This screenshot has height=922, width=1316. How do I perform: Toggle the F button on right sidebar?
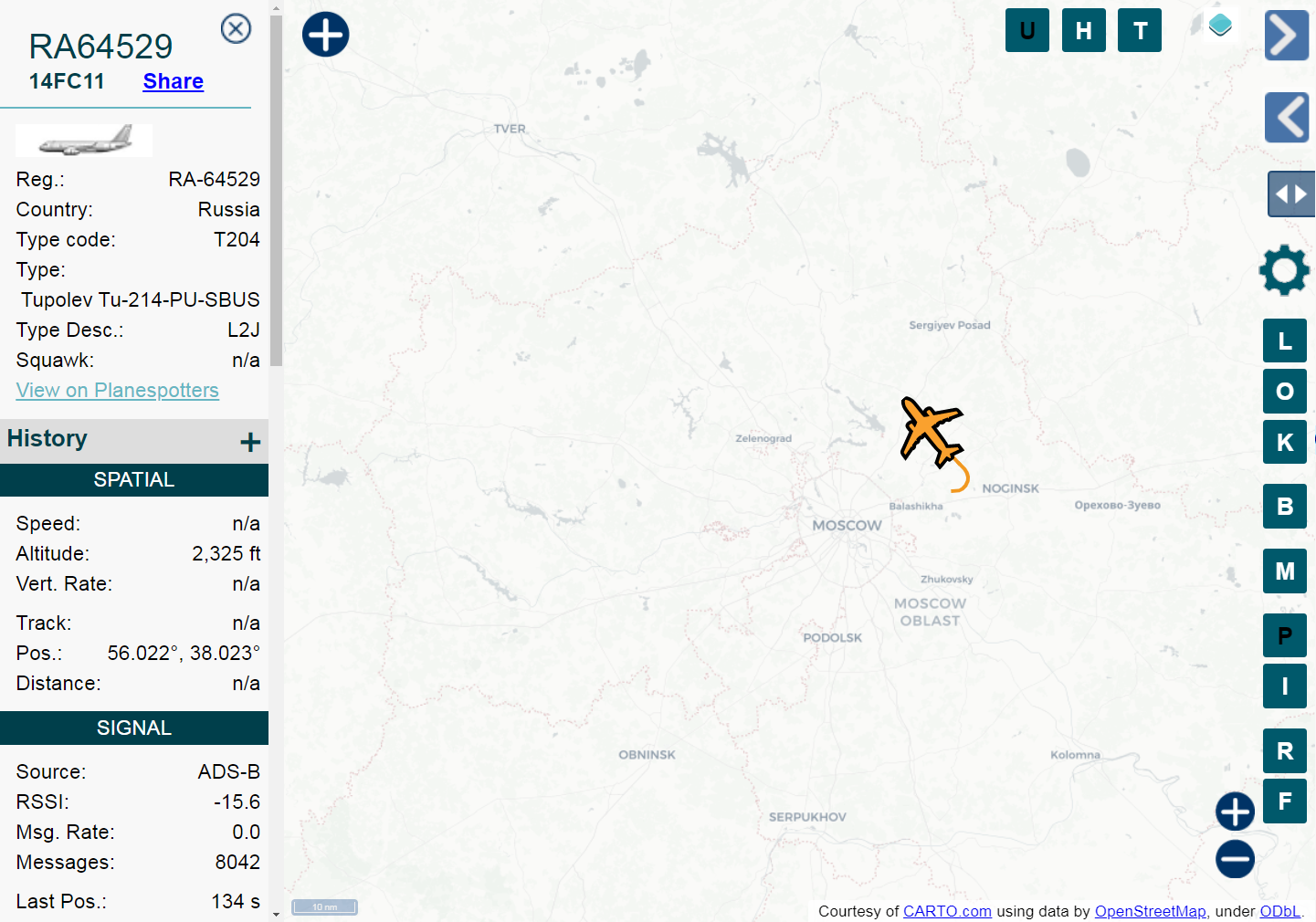[1285, 802]
